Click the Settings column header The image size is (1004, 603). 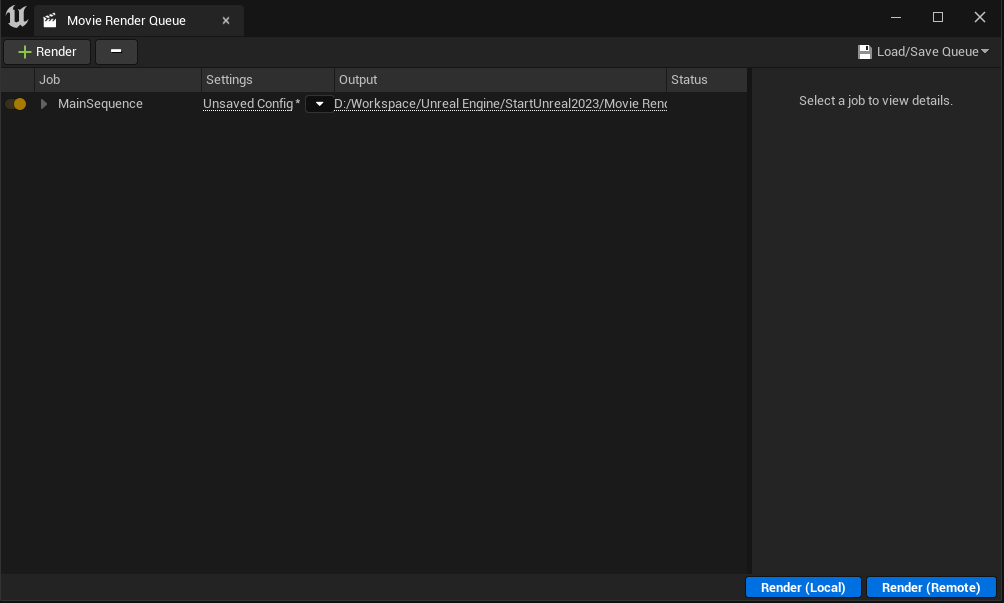pyautogui.click(x=268, y=80)
